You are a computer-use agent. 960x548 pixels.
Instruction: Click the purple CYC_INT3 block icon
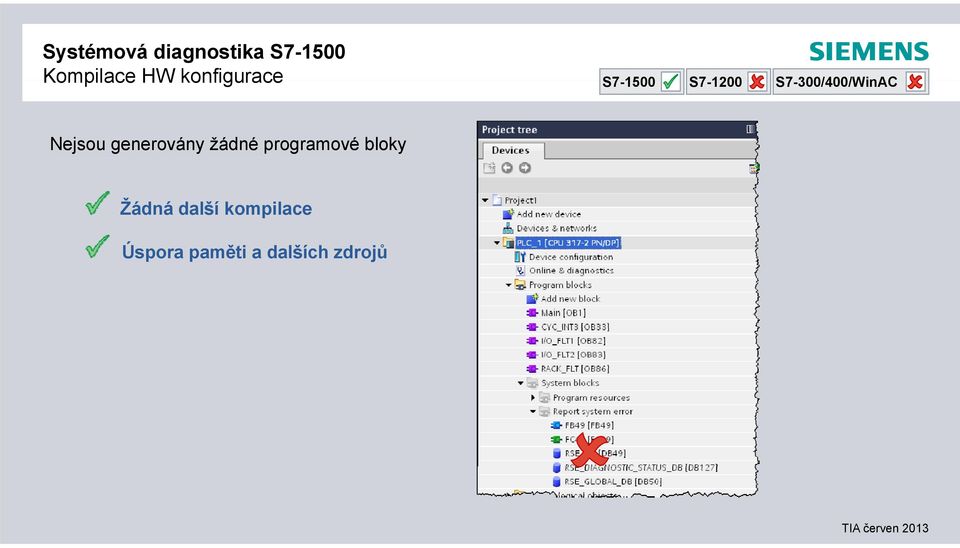(x=532, y=327)
